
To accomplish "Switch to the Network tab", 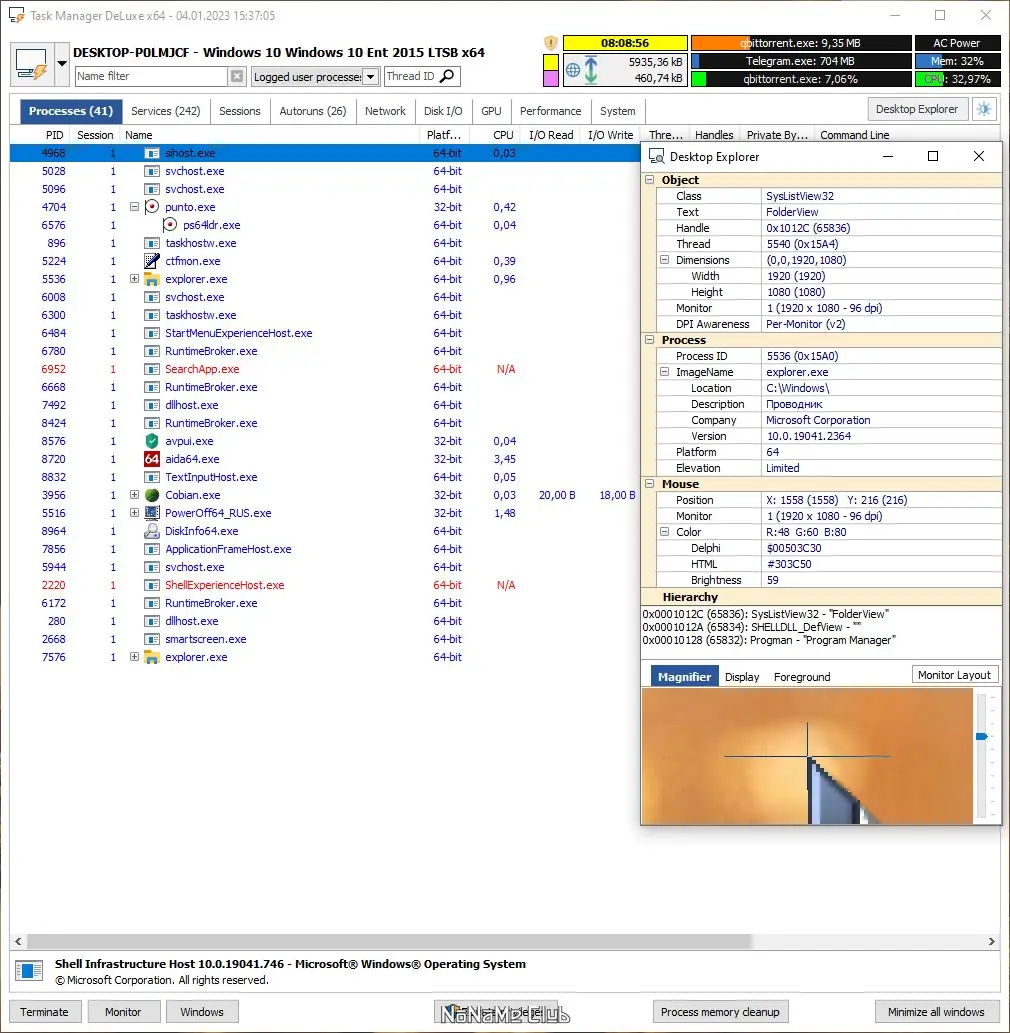I will tap(385, 111).
